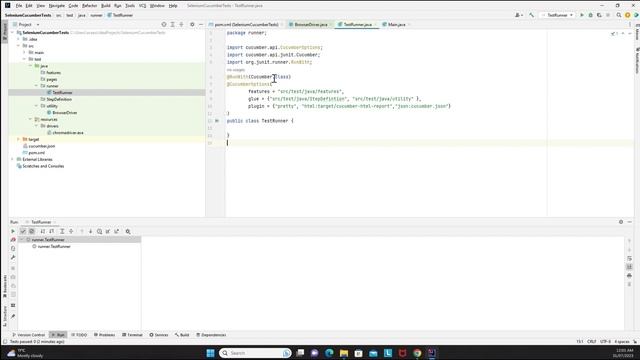
Task: Import tests from file icon in Run toolbar
Action: pos(108,231)
